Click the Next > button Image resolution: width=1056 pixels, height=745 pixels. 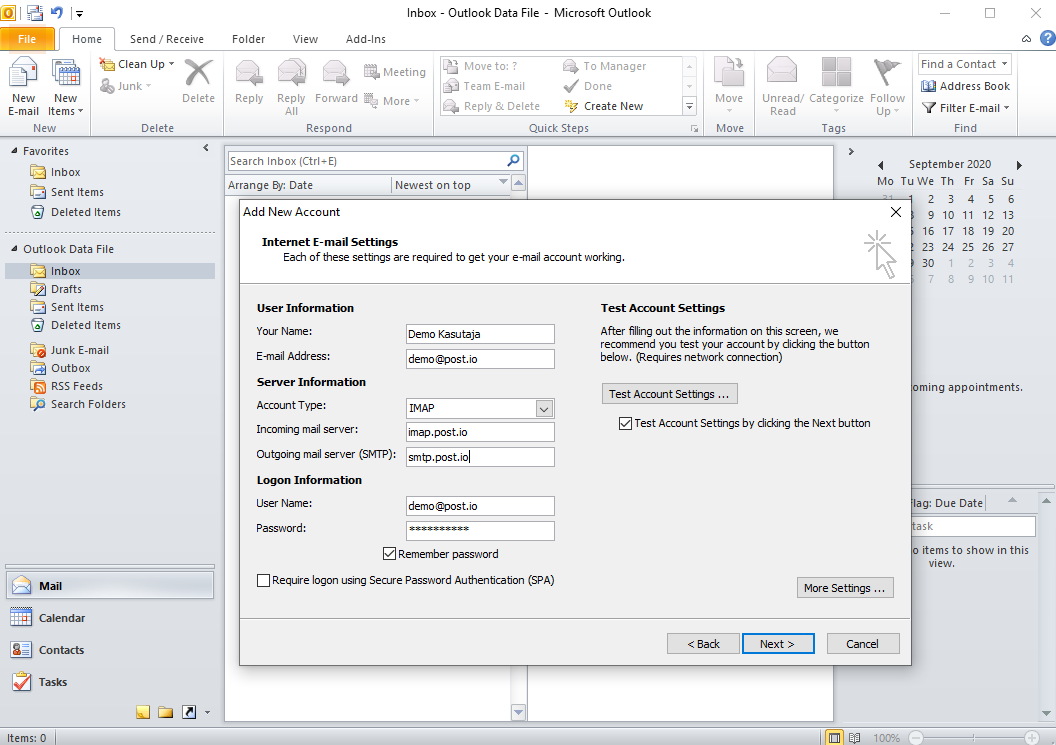pyautogui.click(x=778, y=643)
